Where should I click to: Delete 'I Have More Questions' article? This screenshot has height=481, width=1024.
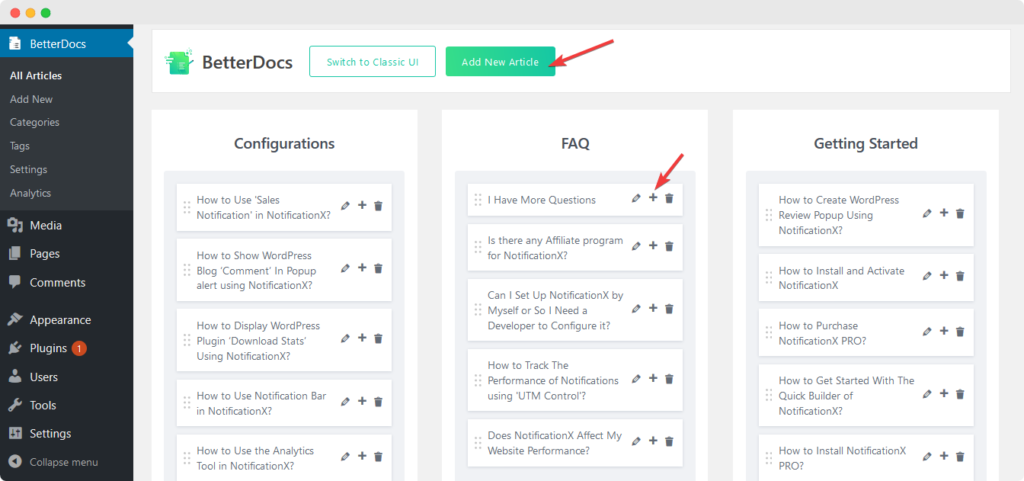[x=669, y=198]
